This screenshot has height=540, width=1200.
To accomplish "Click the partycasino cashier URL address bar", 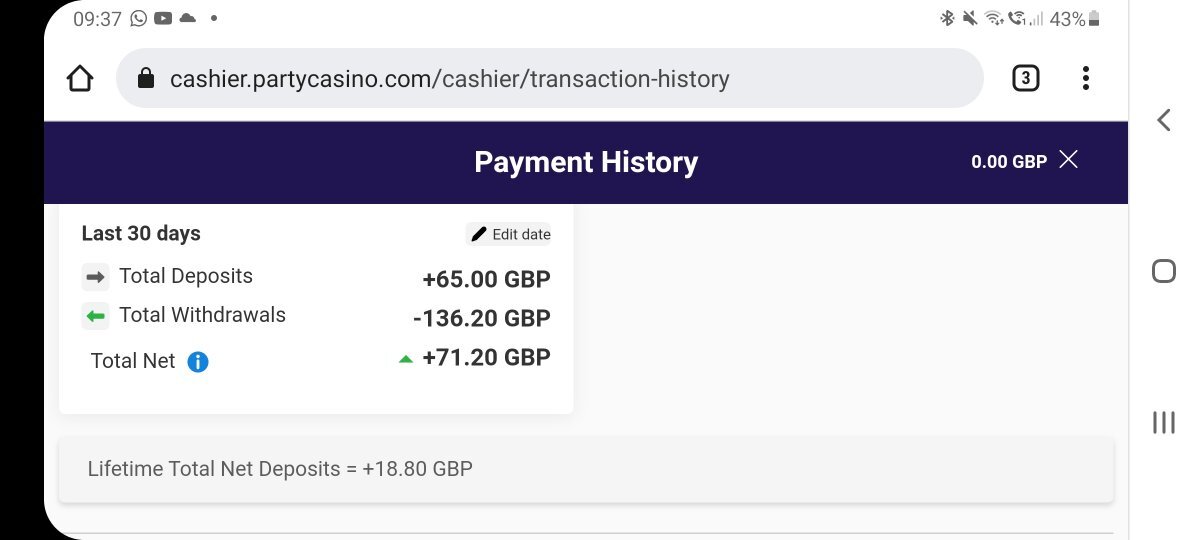I will click(450, 78).
